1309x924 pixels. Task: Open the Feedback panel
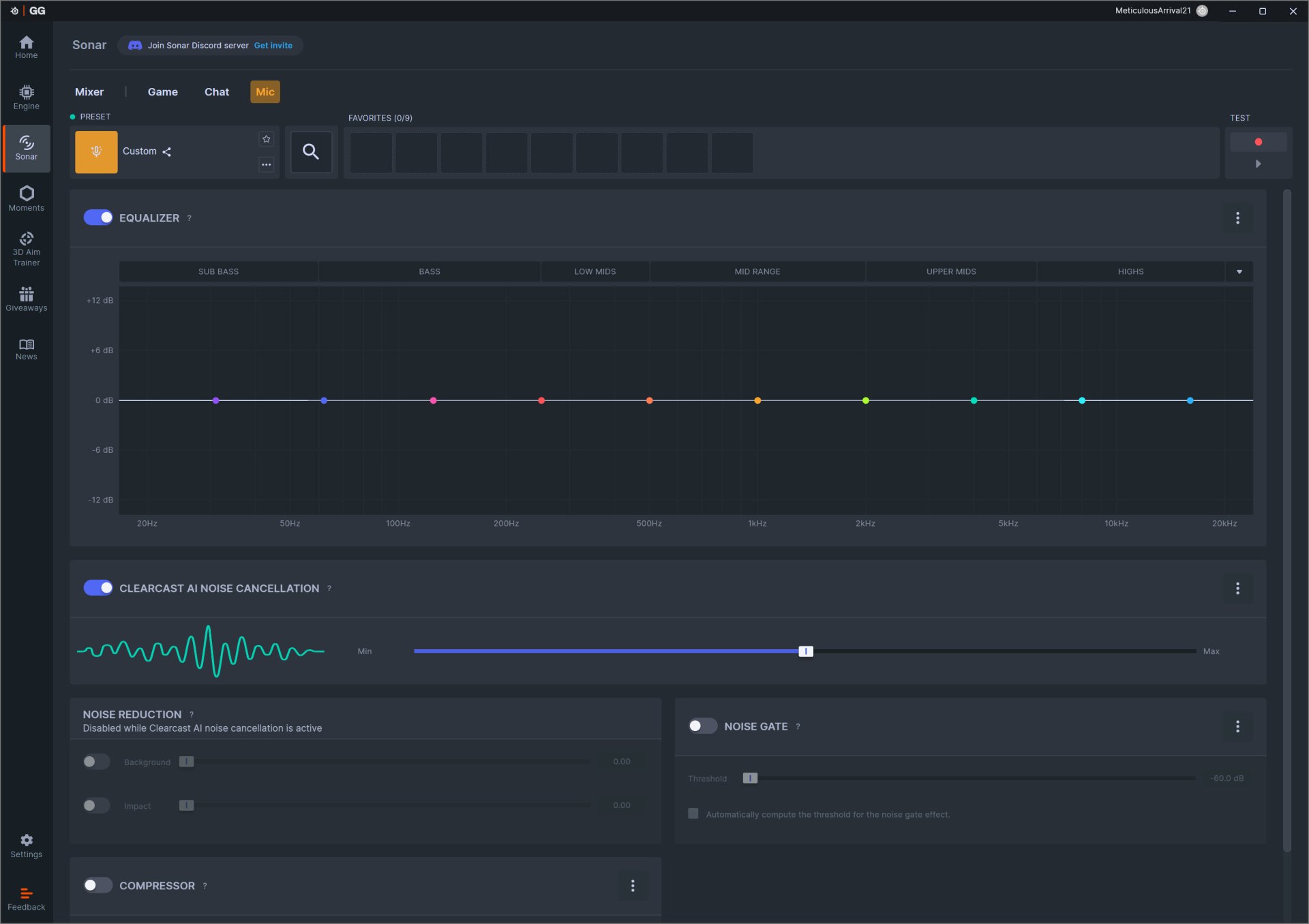26,899
